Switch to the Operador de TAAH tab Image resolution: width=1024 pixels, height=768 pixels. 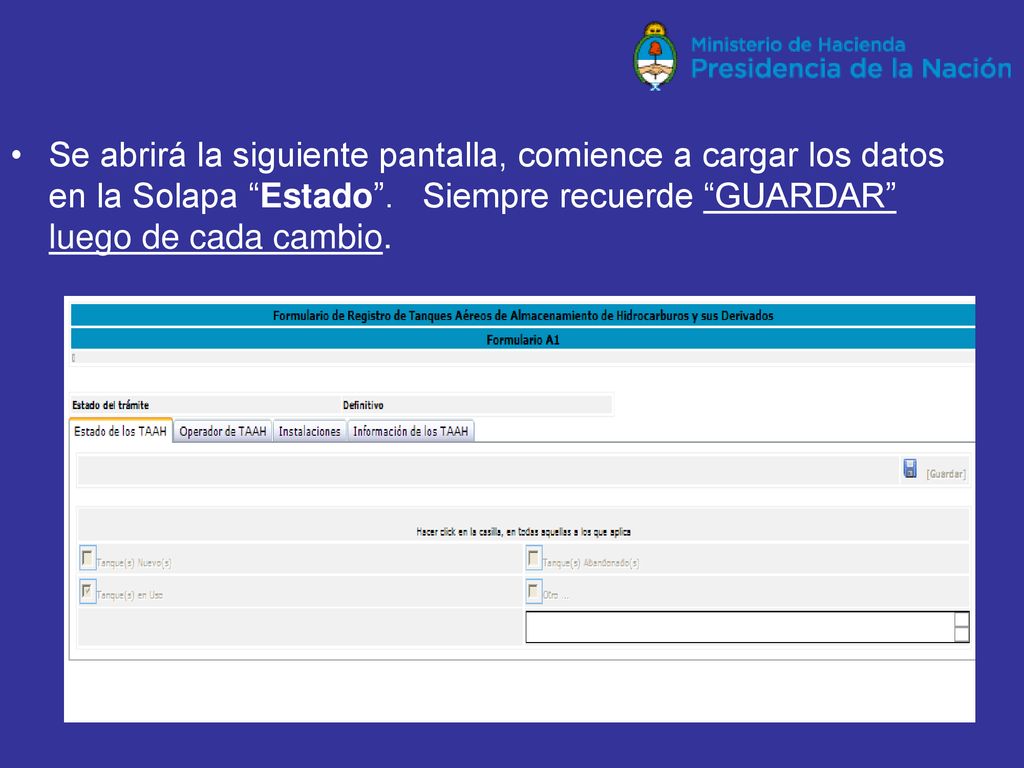click(223, 431)
